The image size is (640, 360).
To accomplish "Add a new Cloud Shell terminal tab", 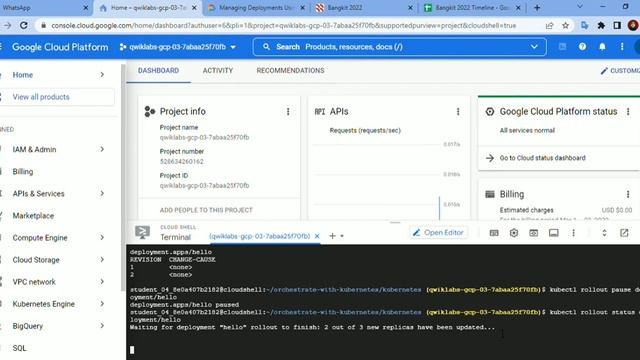I will (x=332, y=236).
